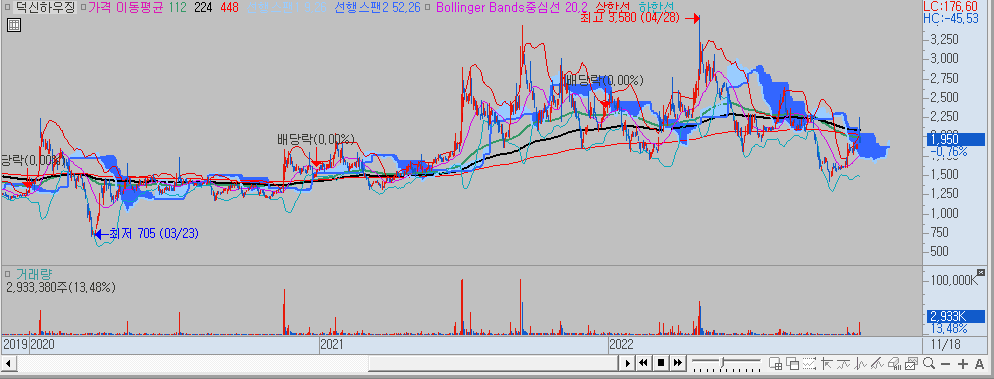Click the 하한선 legend label
Image resolution: width=994 pixels, height=379 pixels.
(x=657, y=8)
